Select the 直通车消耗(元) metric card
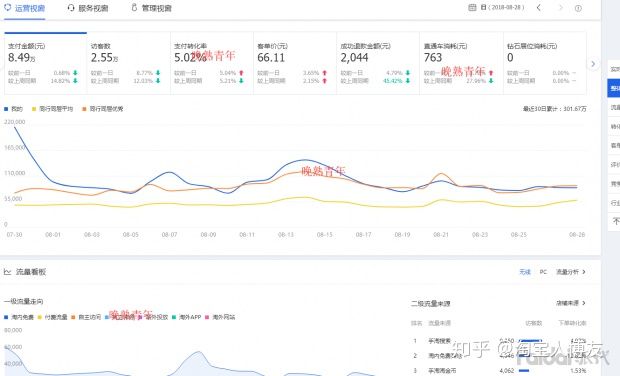The height and width of the screenshot is (376, 620). coord(461,63)
